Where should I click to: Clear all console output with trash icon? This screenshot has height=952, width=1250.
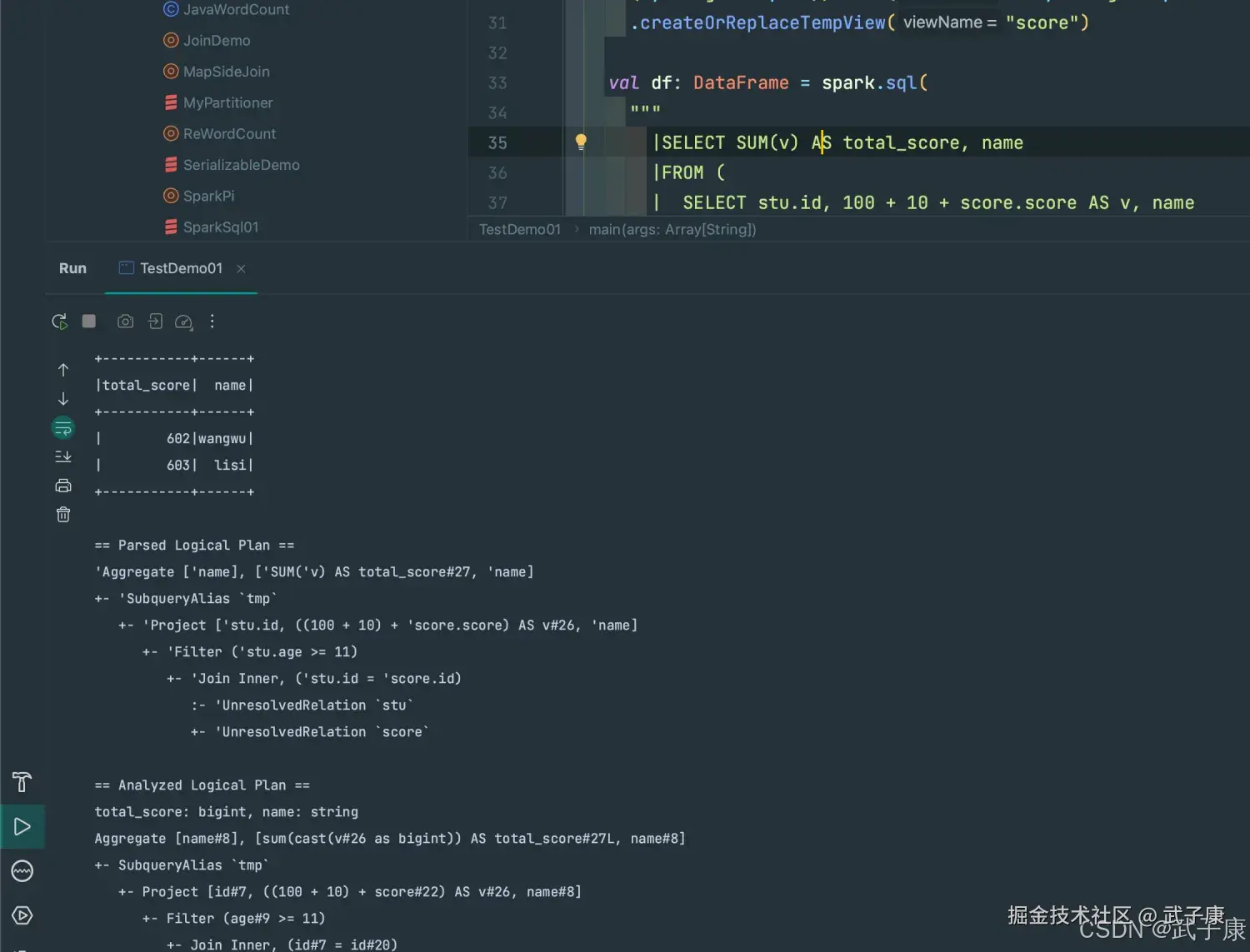[63, 515]
